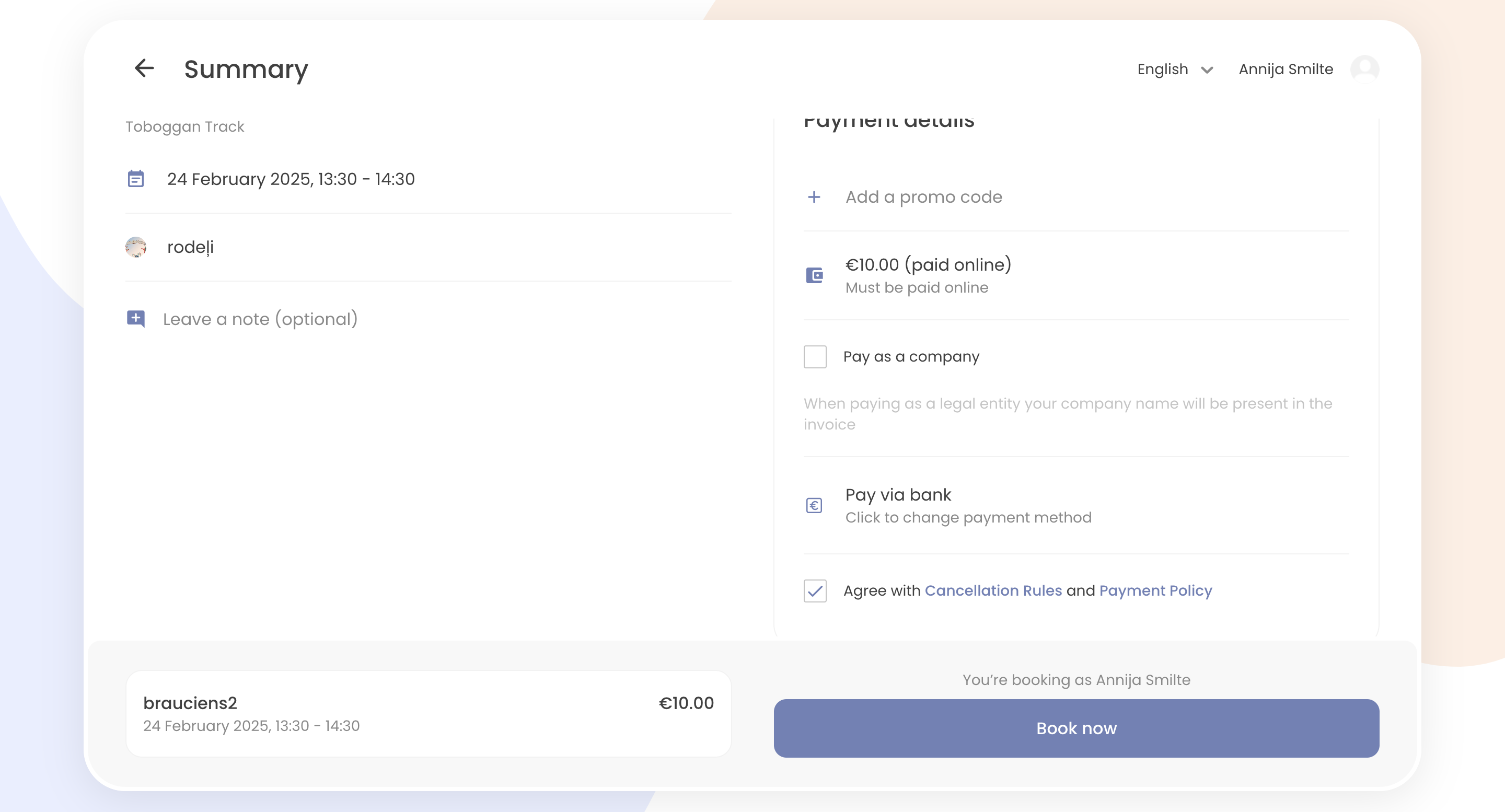
Task: Uncheck the Agree with Cancellation Rules checkbox
Action: pos(815,590)
